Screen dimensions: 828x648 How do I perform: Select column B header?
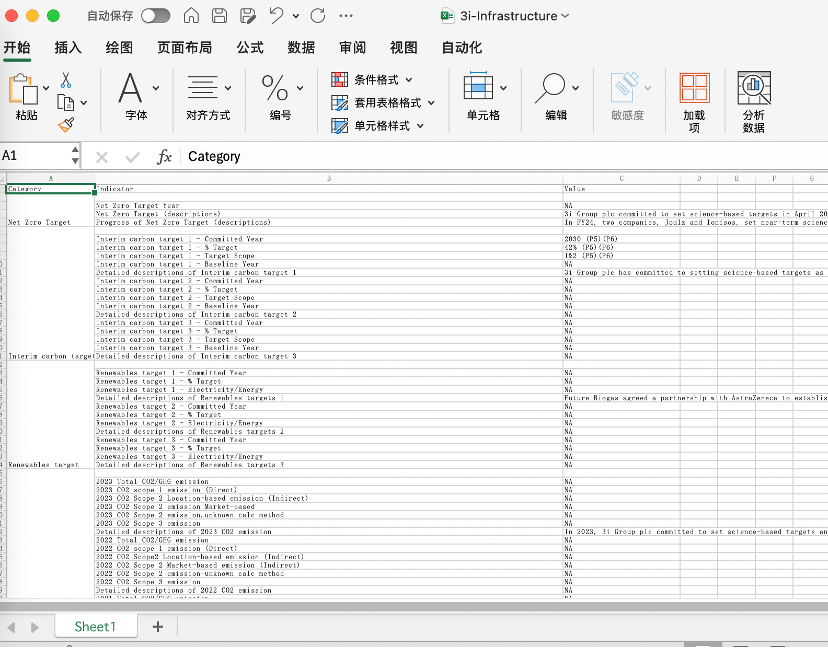coord(328,179)
